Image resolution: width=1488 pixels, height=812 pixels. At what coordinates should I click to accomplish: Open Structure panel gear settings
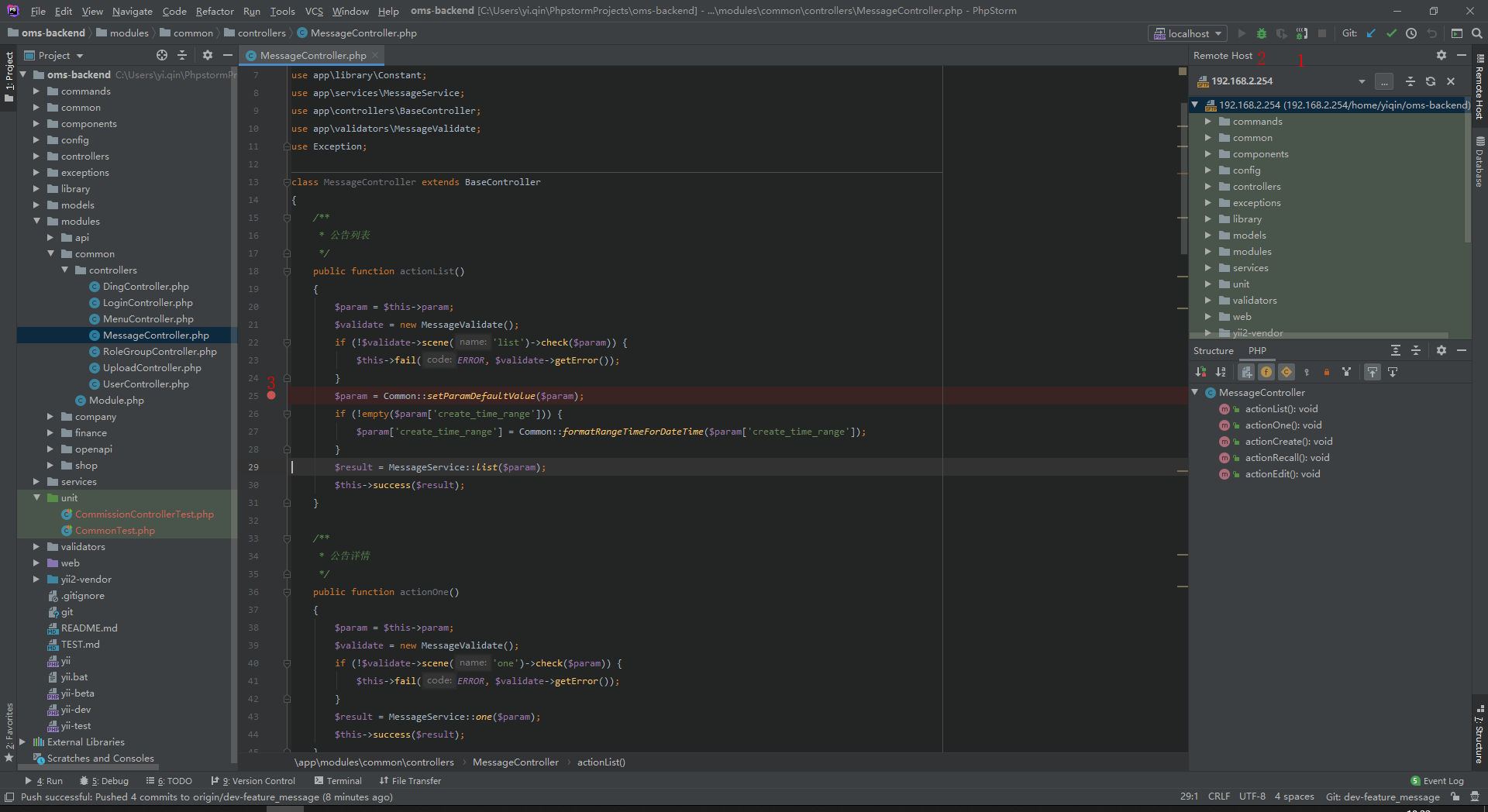pos(1441,350)
